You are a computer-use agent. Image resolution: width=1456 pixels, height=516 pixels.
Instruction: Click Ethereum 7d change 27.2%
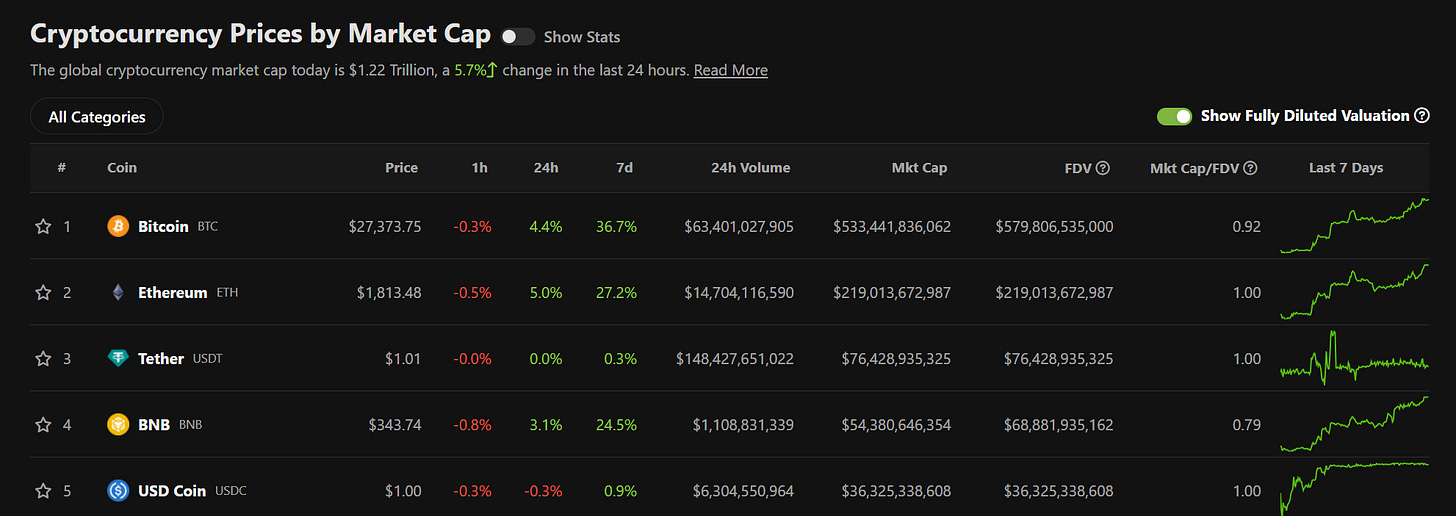coord(615,293)
